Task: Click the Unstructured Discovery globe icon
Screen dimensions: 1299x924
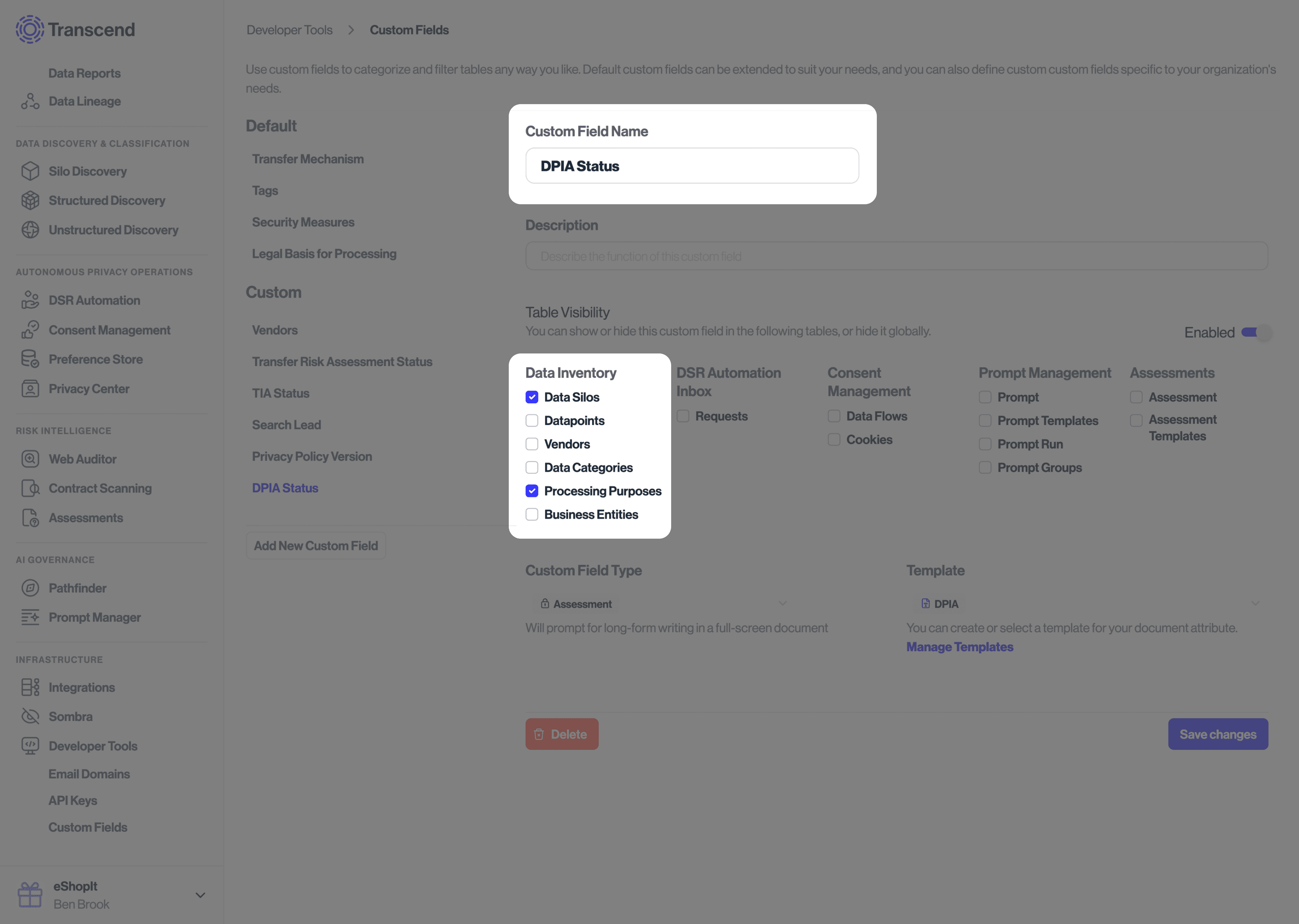Action: click(x=30, y=230)
